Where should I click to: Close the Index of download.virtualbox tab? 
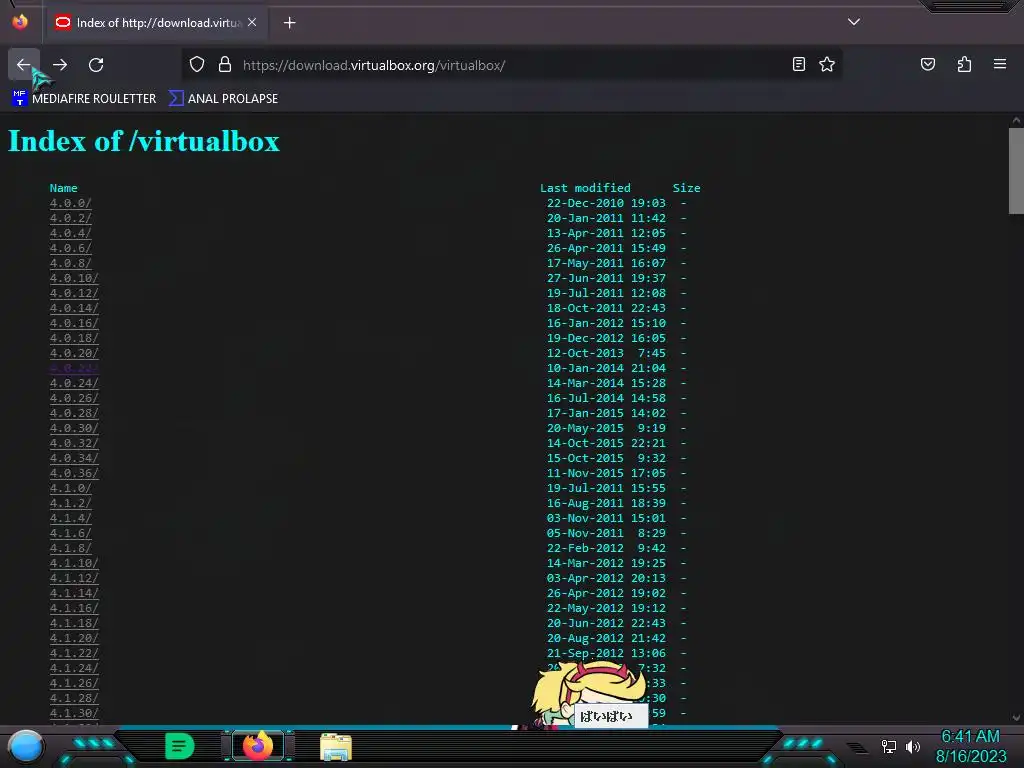point(252,22)
